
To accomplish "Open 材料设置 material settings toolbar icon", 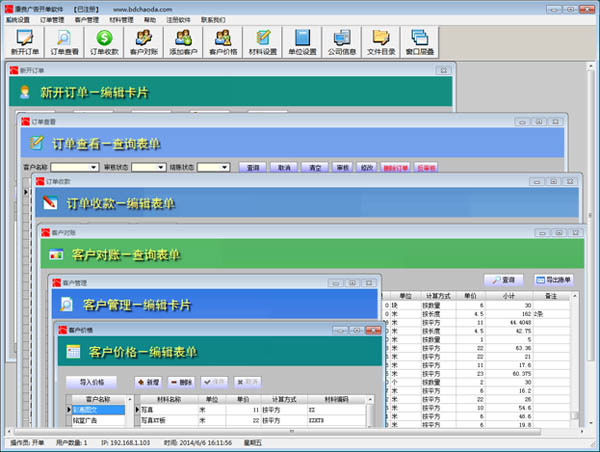I will [263, 42].
